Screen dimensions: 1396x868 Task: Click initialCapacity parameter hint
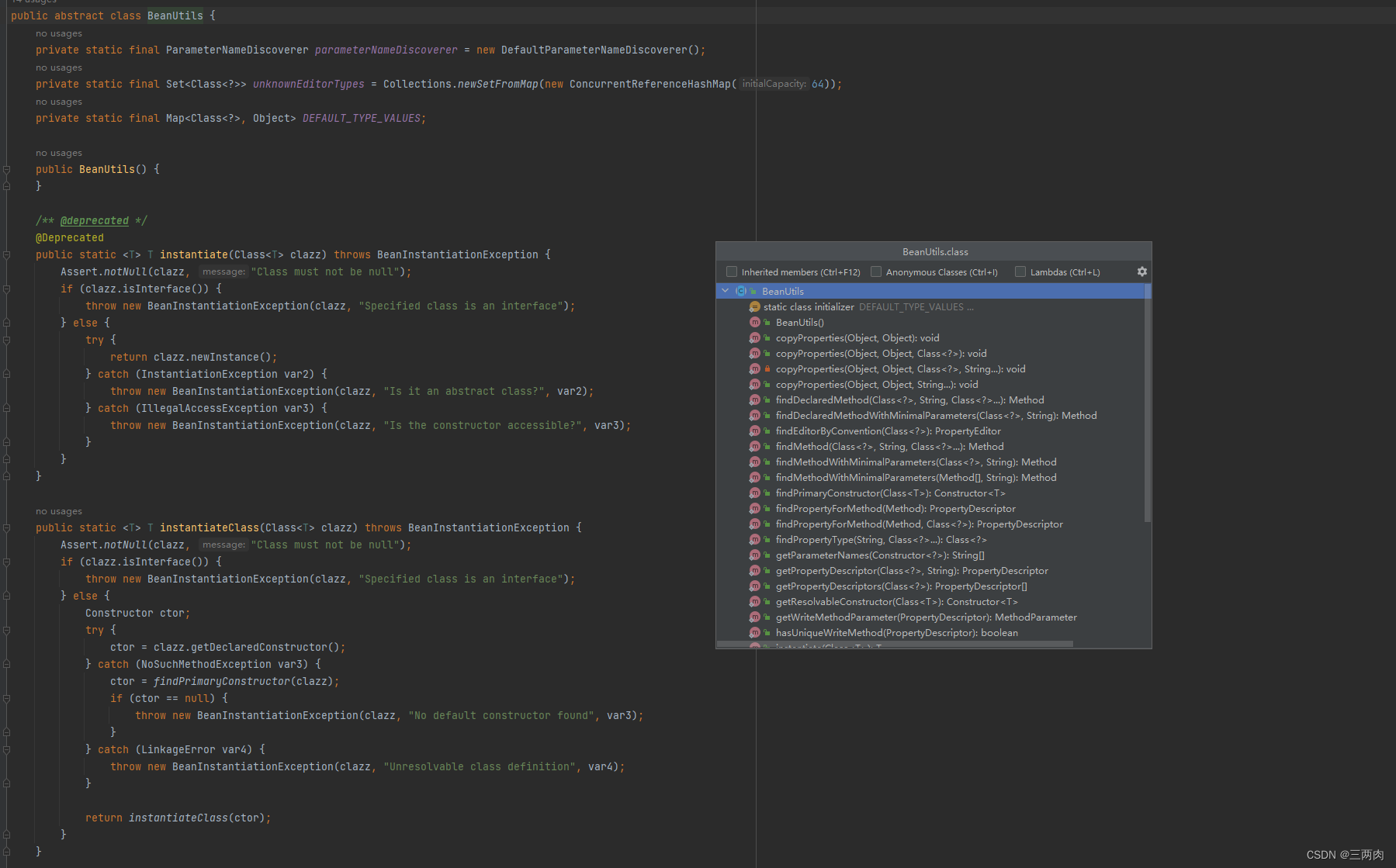click(x=774, y=84)
